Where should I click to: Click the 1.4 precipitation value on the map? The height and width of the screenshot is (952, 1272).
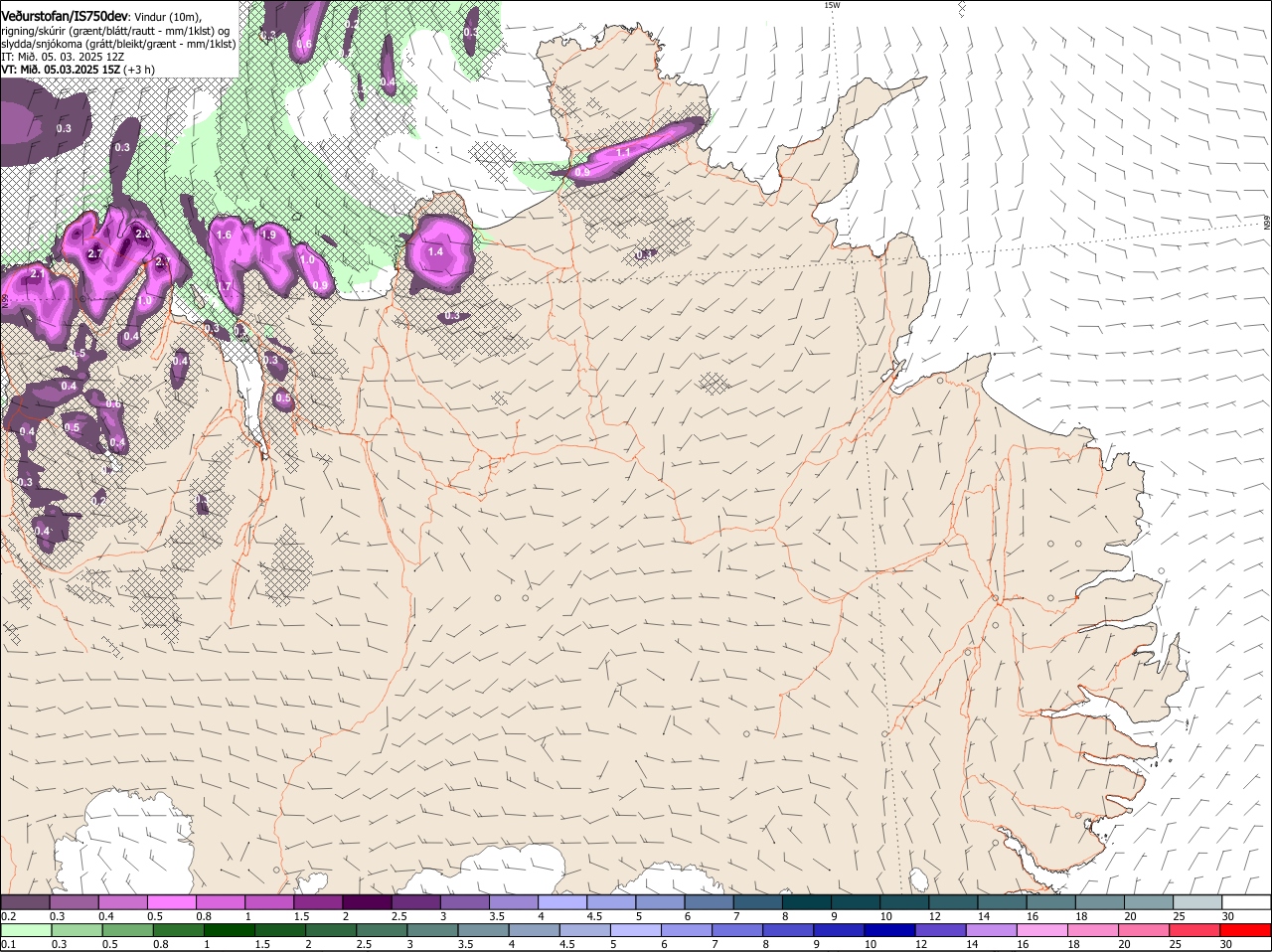point(435,252)
